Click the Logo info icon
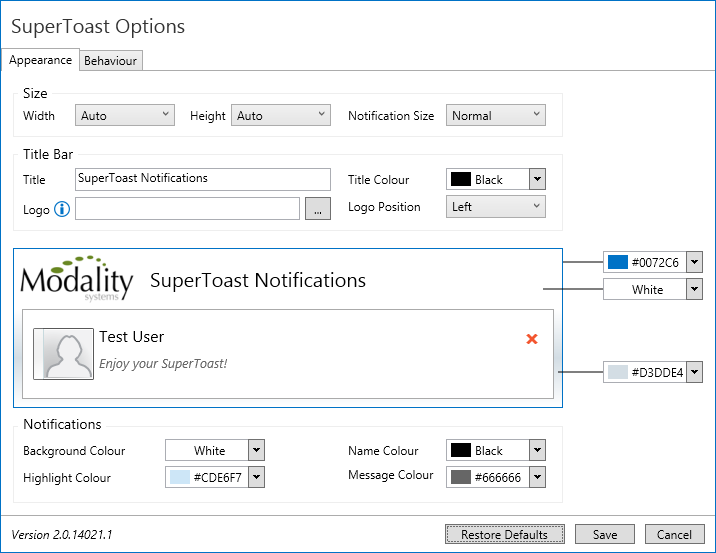The width and height of the screenshot is (716, 553). 62,209
